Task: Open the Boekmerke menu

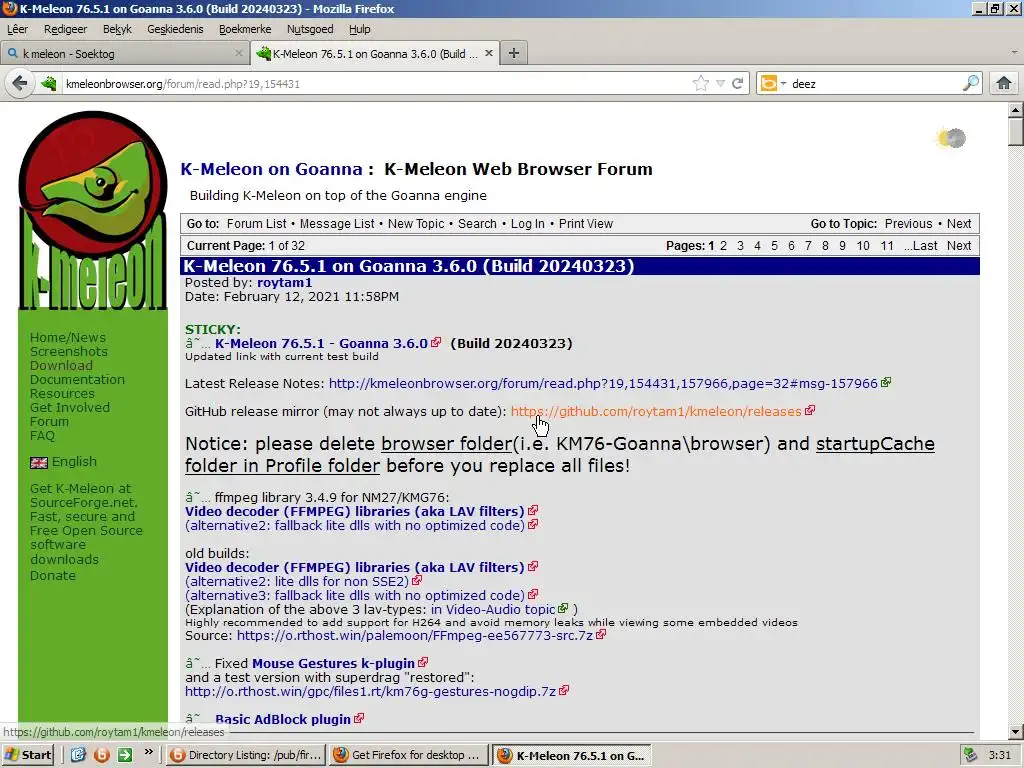Action: pyautogui.click(x=245, y=29)
